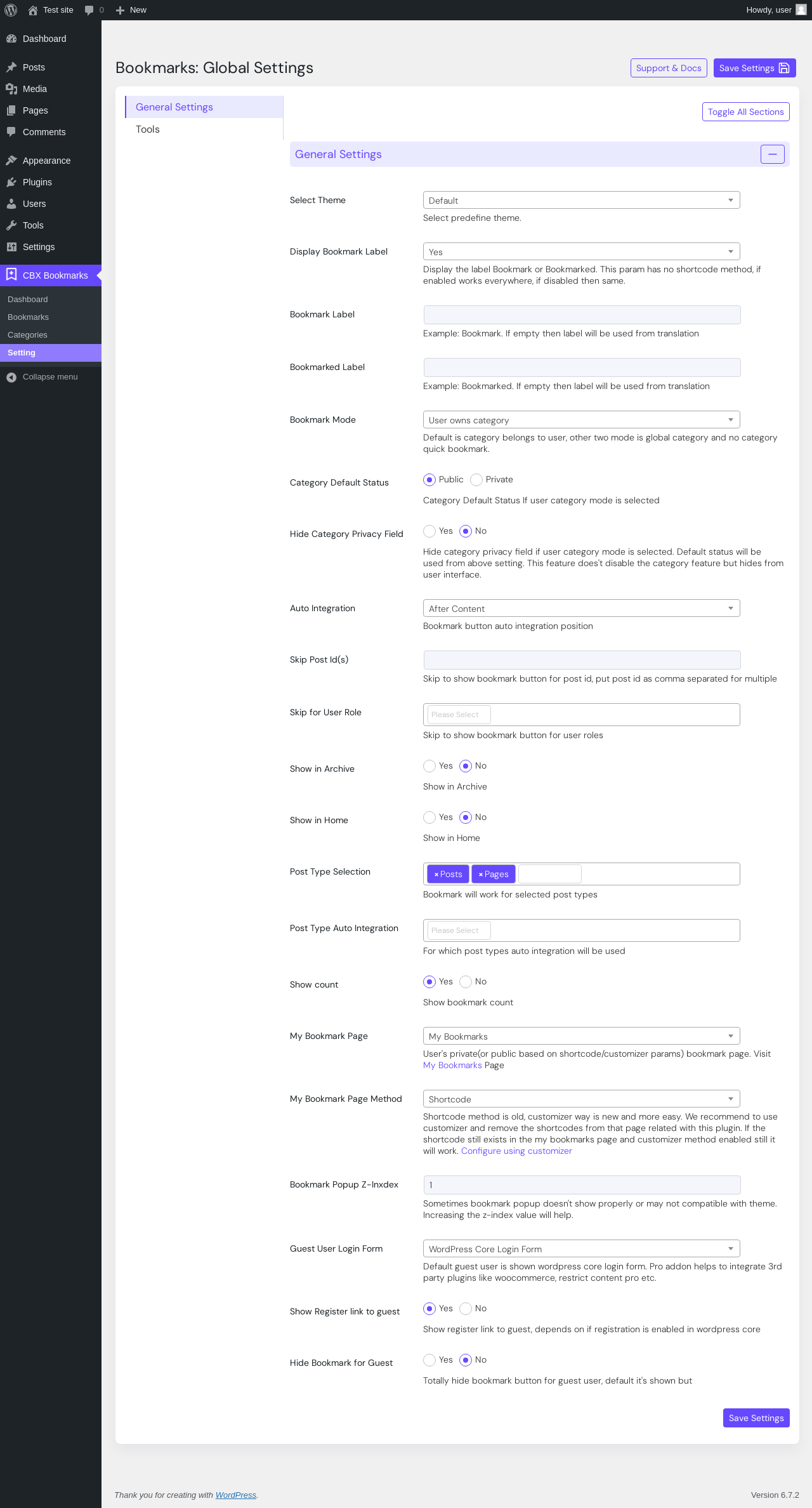Open Categories in the CBX Bookmarks submenu
This screenshot has height=1508, width=812.
(27, 335)
